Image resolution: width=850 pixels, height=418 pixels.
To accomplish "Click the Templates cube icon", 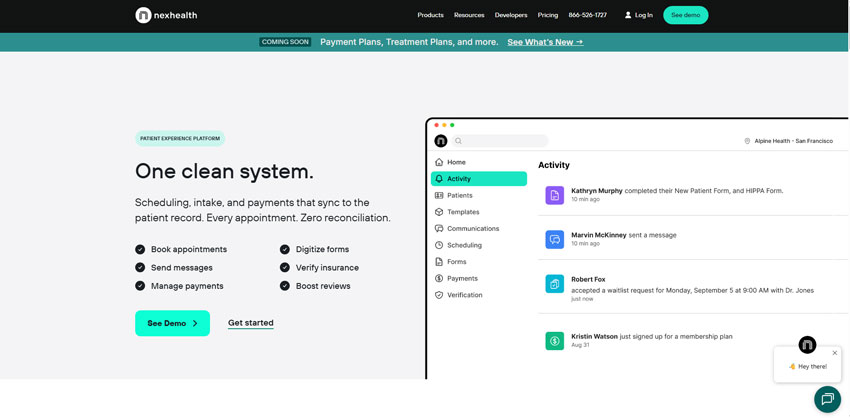I will click(439, 212).
